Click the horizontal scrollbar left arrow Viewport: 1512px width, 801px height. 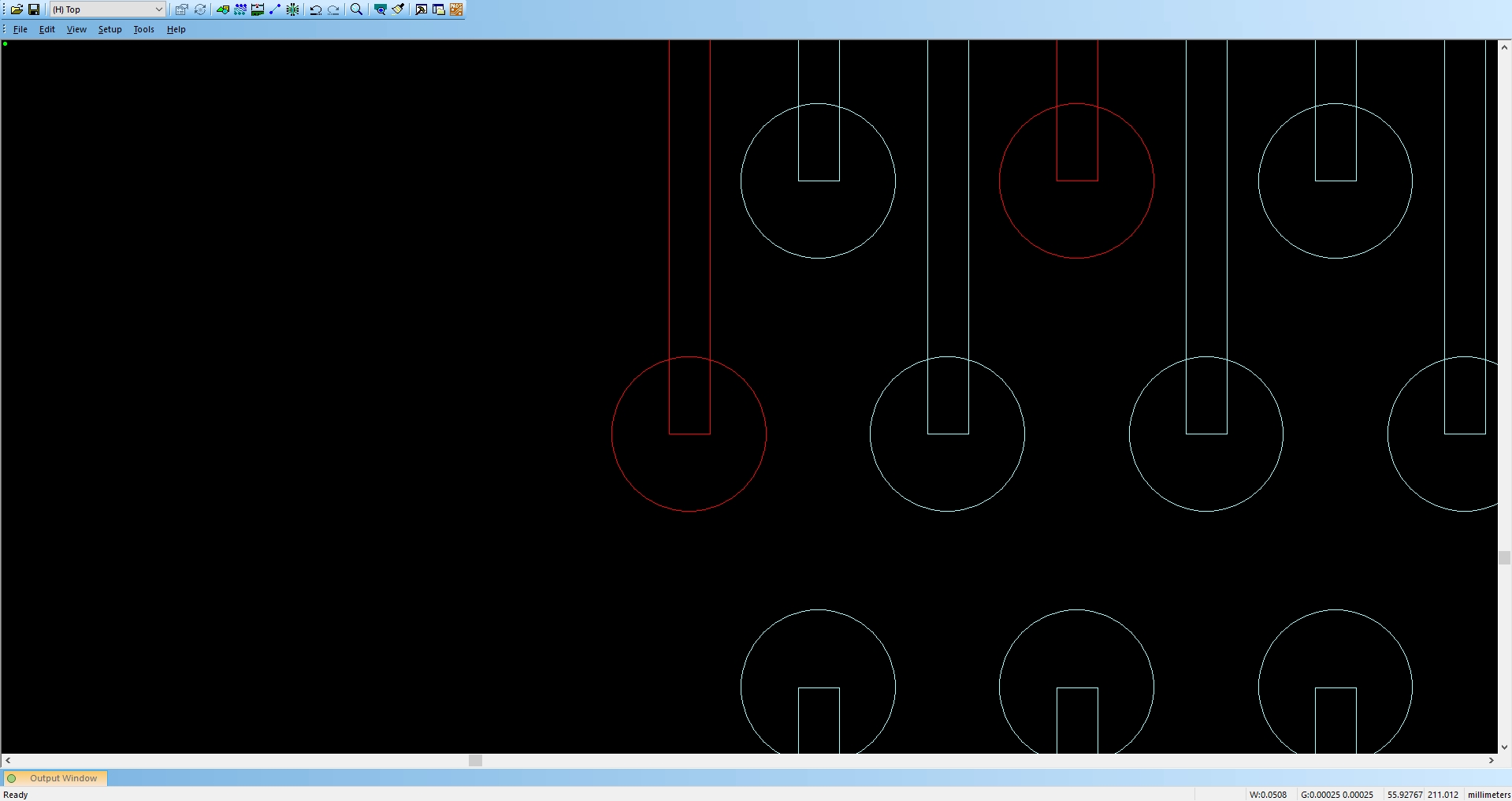(x=8, y=761)
